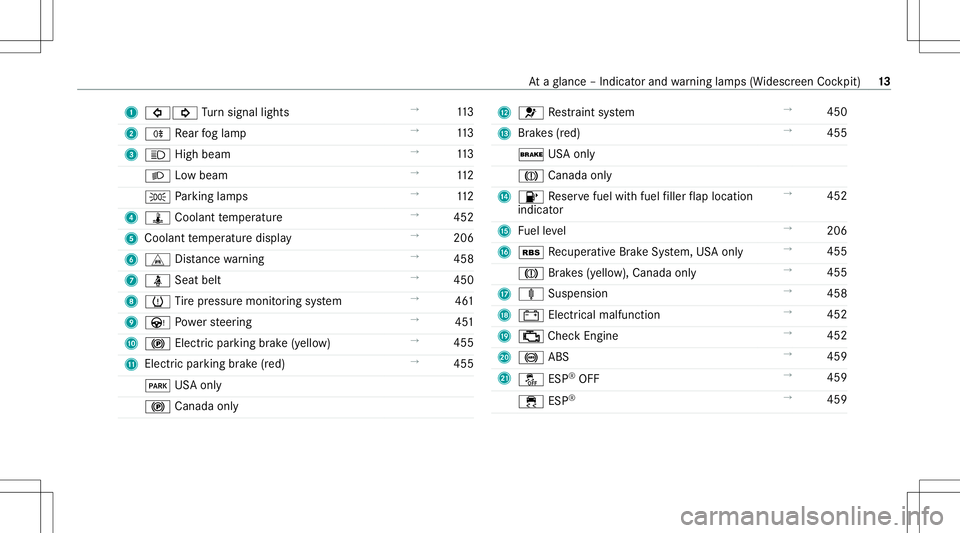Click the PARK USA only icon
This screenshot has width=960, height=533.
pos(157,386)
